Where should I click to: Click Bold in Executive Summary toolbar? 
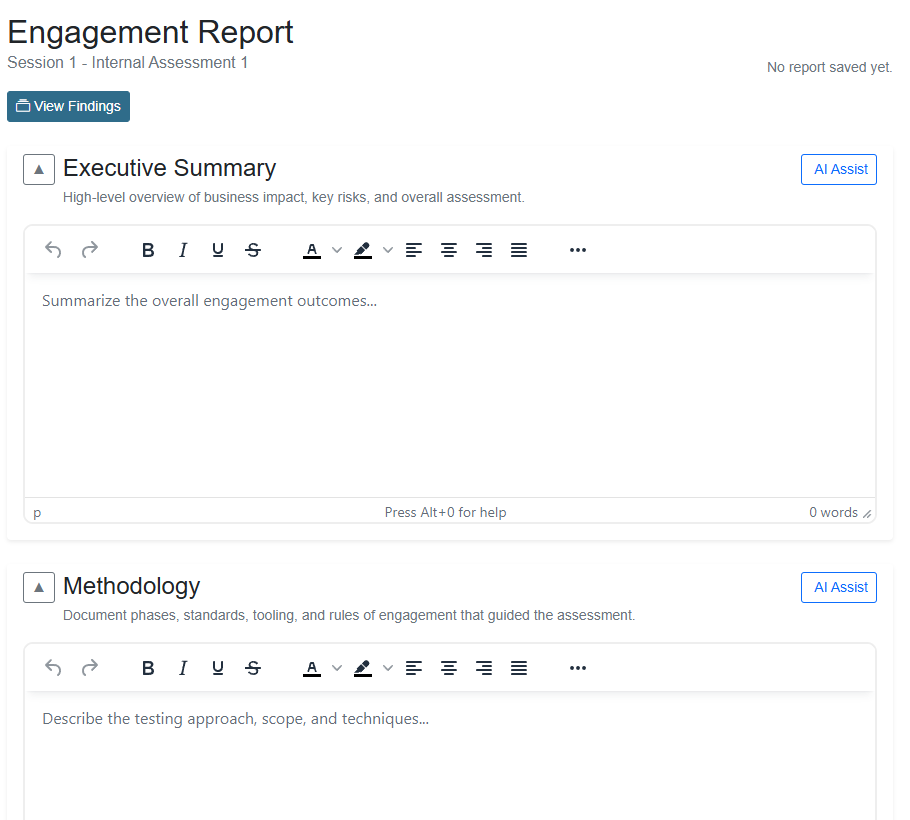(148, 250)
